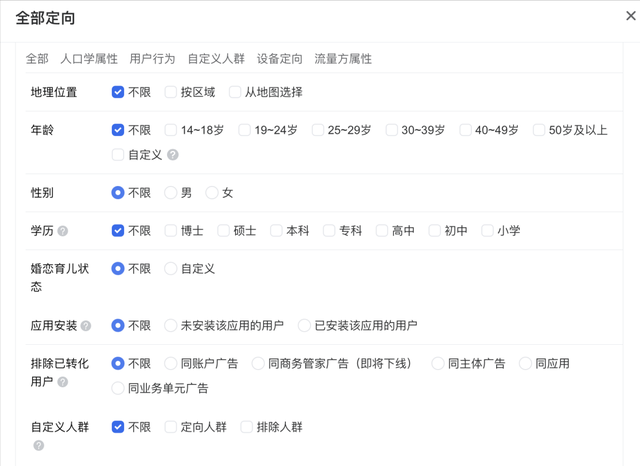
Task: Select 同主体广告 radio
Action: coord(438,364)
